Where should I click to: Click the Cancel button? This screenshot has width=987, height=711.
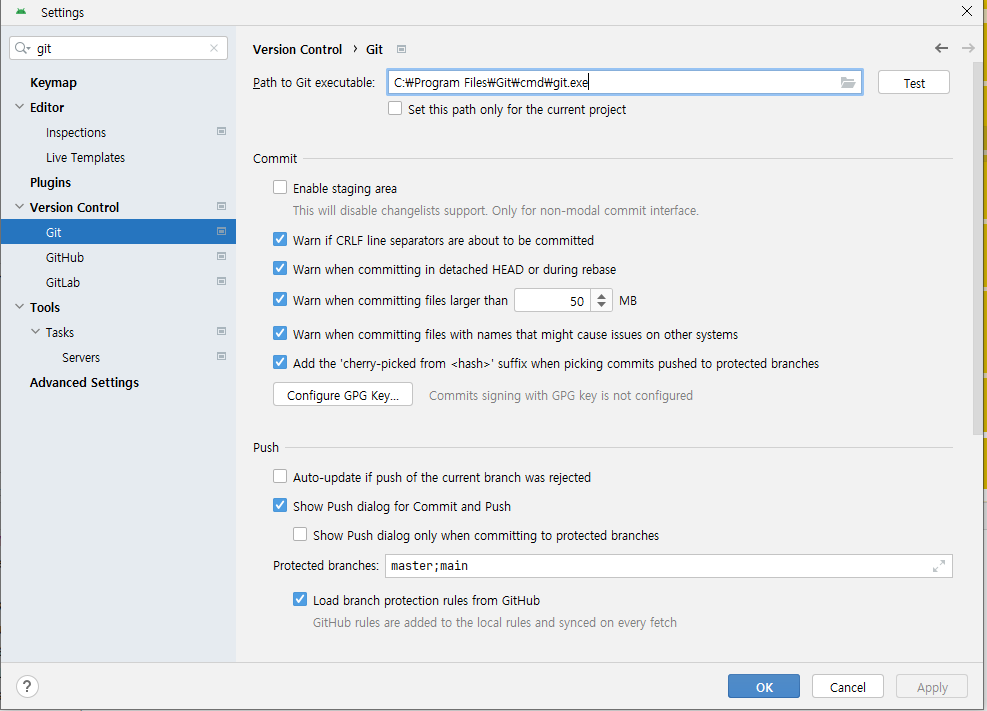(x=847, y=686)
